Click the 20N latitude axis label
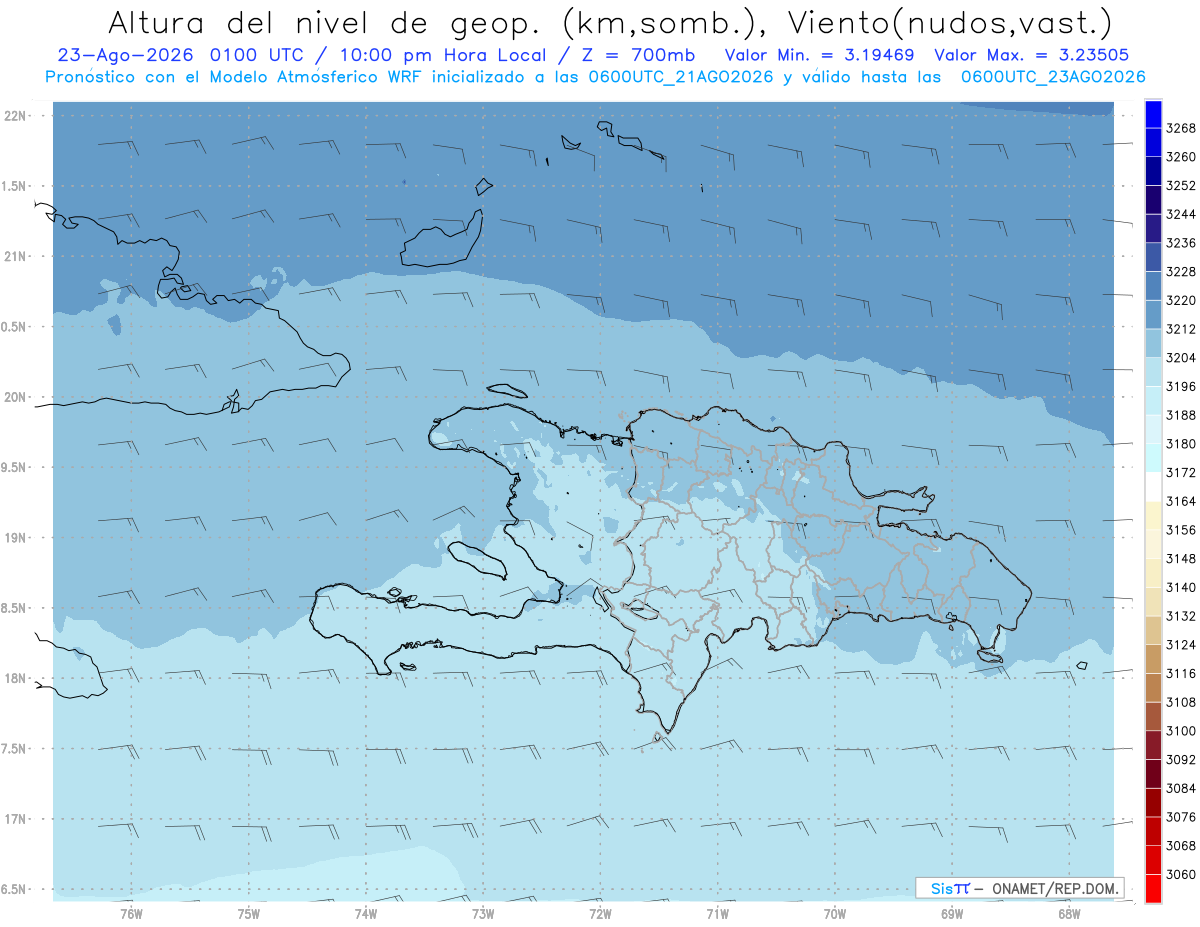The image size is (1200, 927). click(x=16, y=397)
